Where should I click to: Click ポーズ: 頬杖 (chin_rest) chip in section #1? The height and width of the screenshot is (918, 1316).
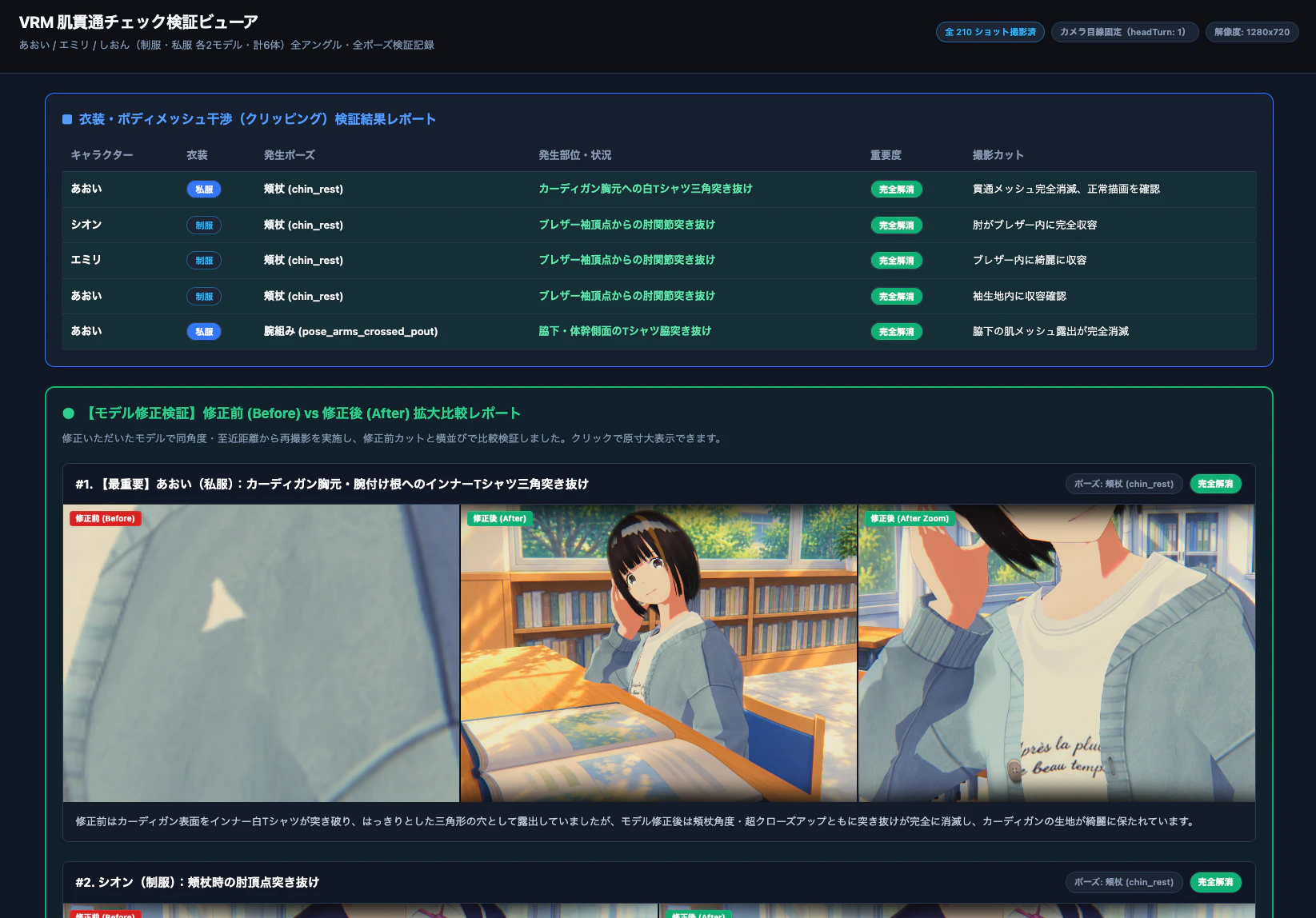click(1123, 484)
